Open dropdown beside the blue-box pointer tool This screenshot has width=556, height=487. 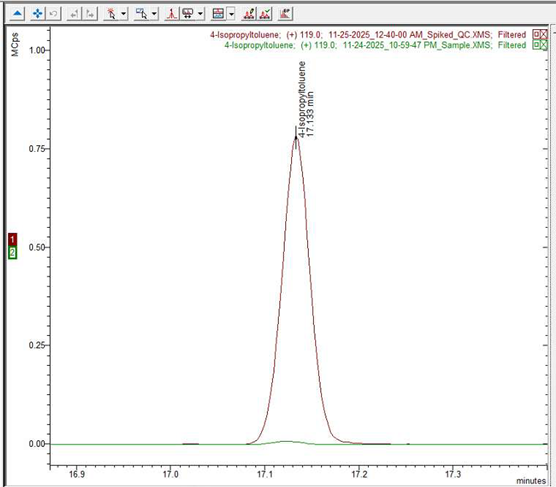pos(154,14)
